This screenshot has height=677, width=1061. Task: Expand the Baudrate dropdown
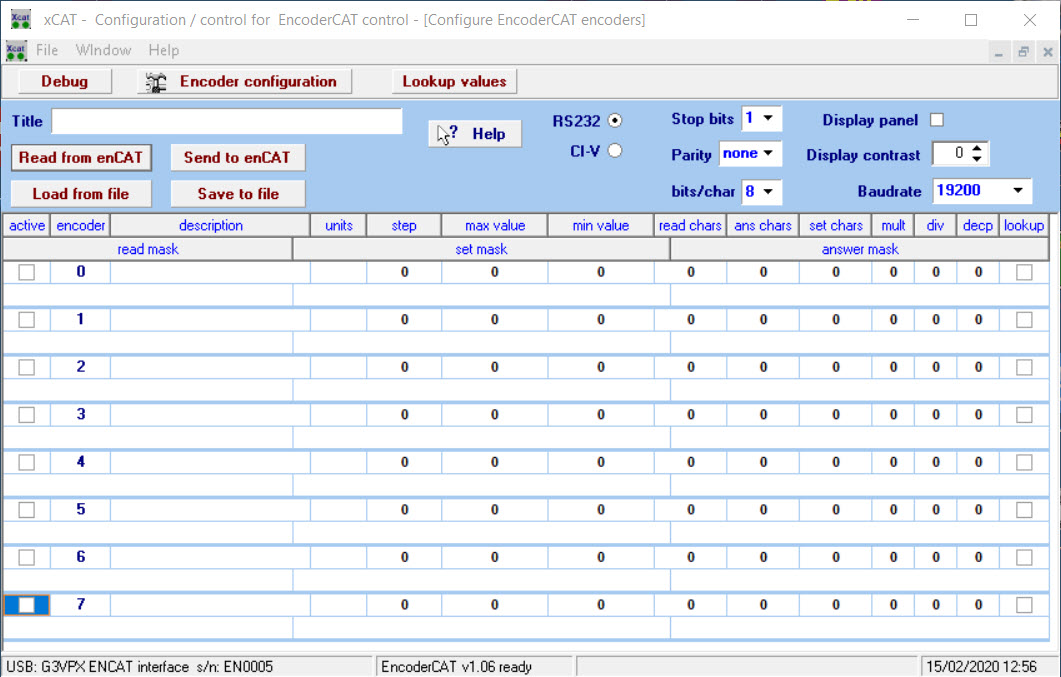point(1018,191)
